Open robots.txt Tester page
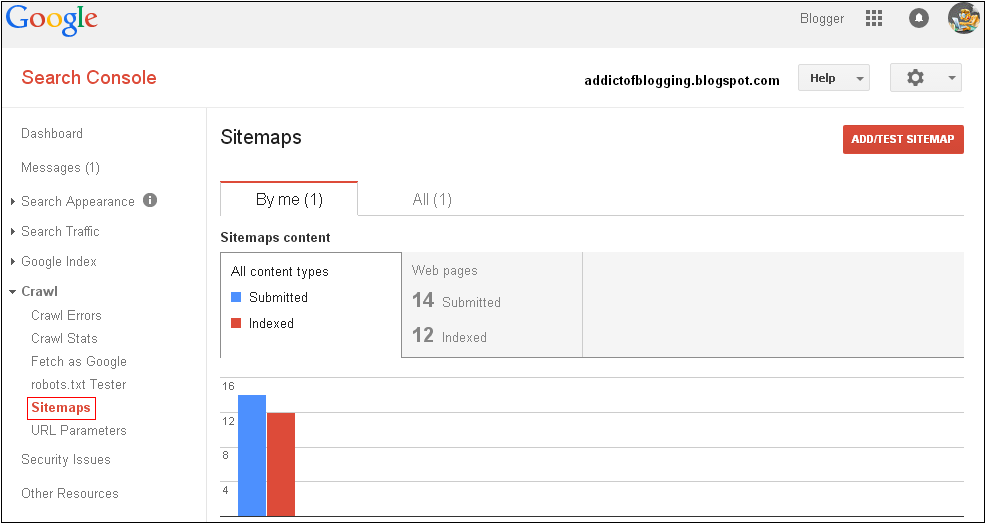The height and width of the screenshot is (524, 986). coord(79,384)
